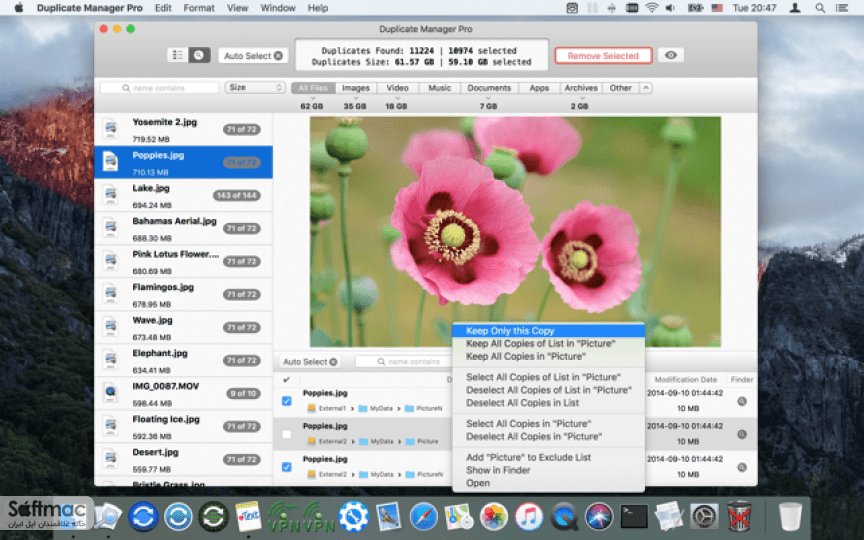This screenshot has height=540, width=864.
Task: Select the Archives filter tab
Action: coord(581,88)
